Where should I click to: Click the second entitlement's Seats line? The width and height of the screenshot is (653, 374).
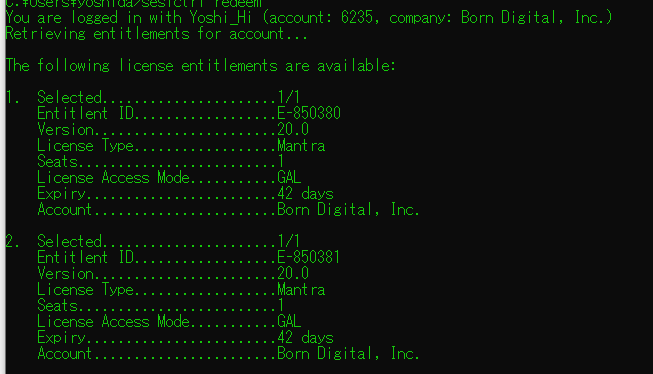(160, 306)
